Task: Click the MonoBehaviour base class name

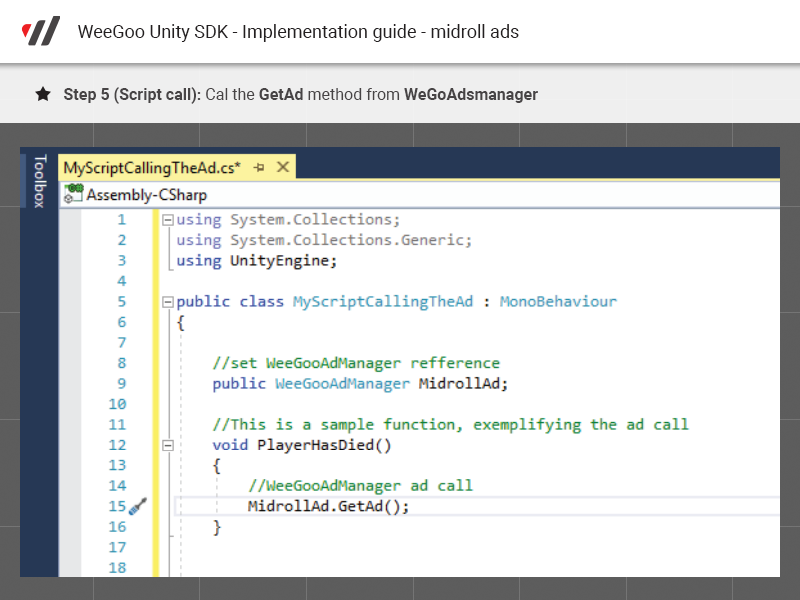Action: [558, 302]
